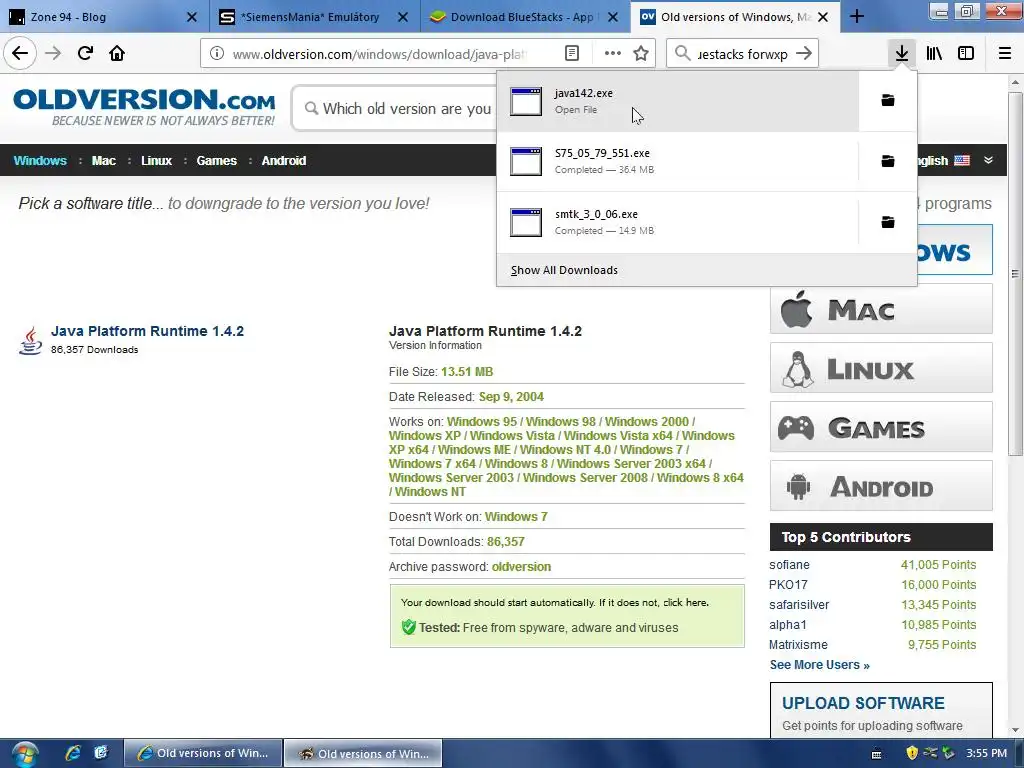Open java142.exe download entry
The height and width of the screenshot is (768, 1024).
point(677,101)
